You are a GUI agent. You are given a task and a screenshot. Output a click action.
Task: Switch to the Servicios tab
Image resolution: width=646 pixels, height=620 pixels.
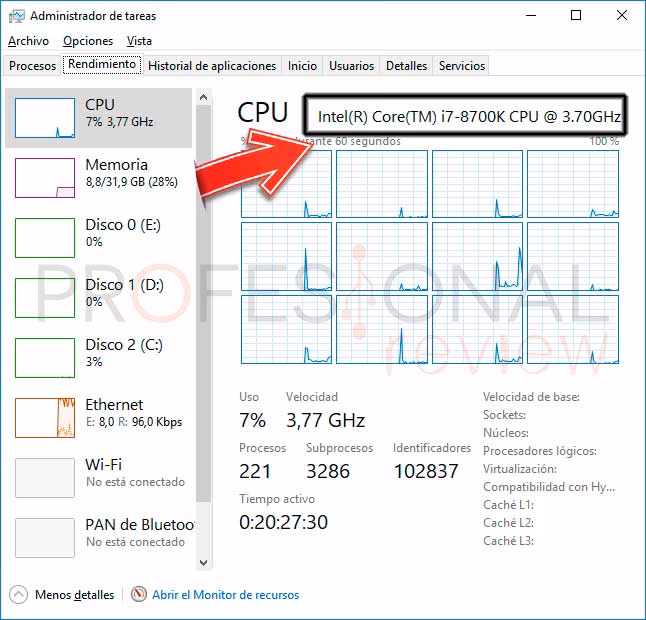462,66
